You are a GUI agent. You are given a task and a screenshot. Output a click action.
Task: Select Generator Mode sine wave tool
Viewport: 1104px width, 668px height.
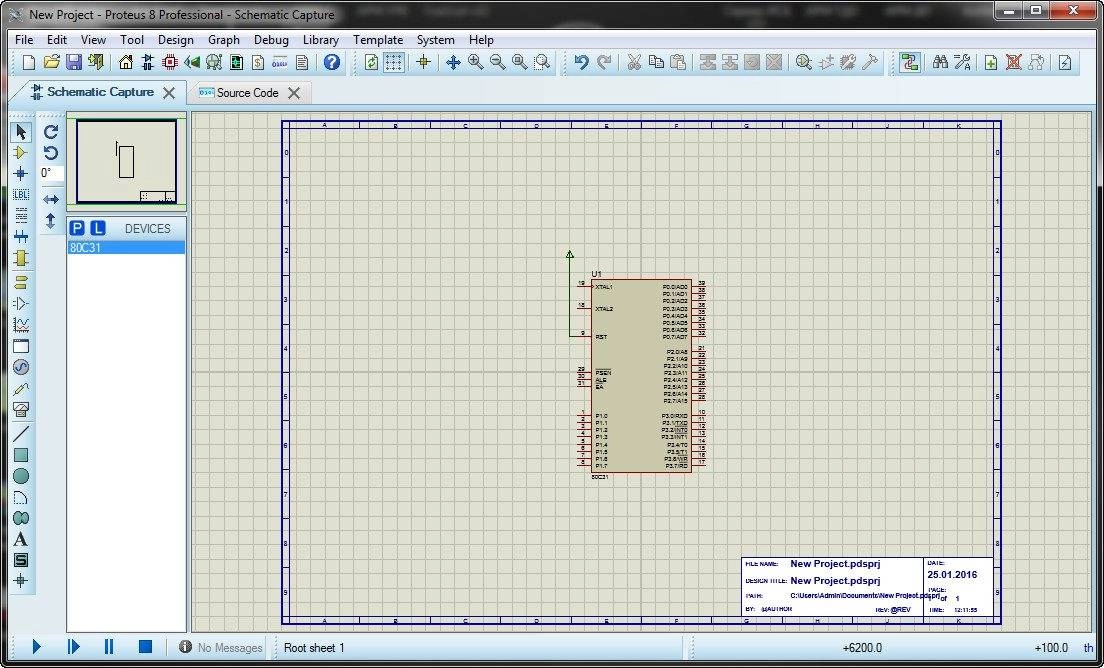coord(21,367)
